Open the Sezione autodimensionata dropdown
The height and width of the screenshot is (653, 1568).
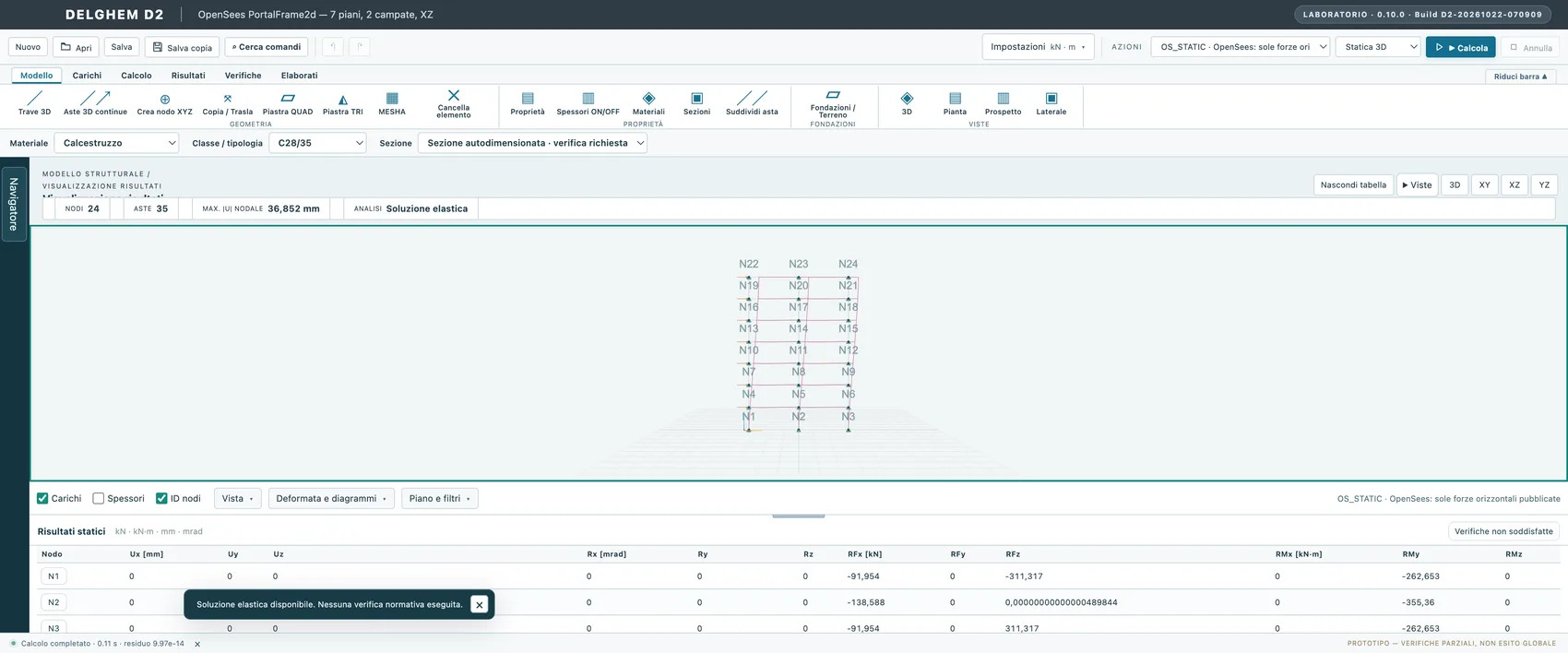point(532,143)
